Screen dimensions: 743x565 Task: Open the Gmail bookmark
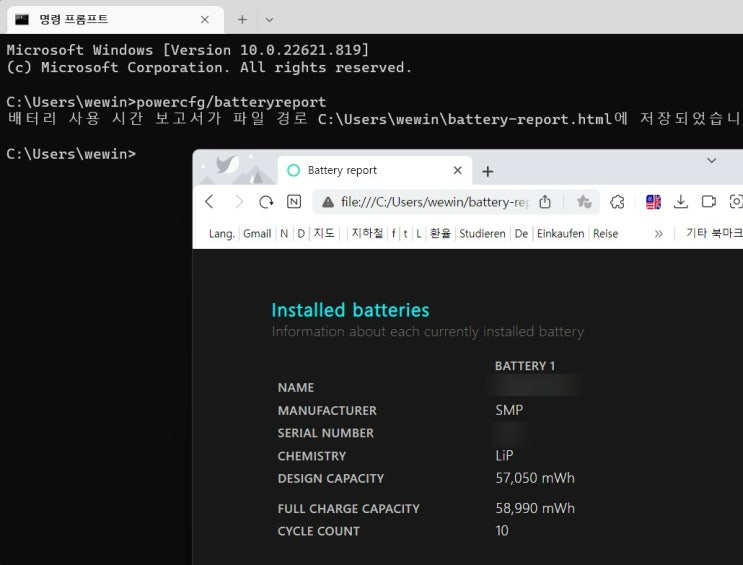(x=257, y=233)
